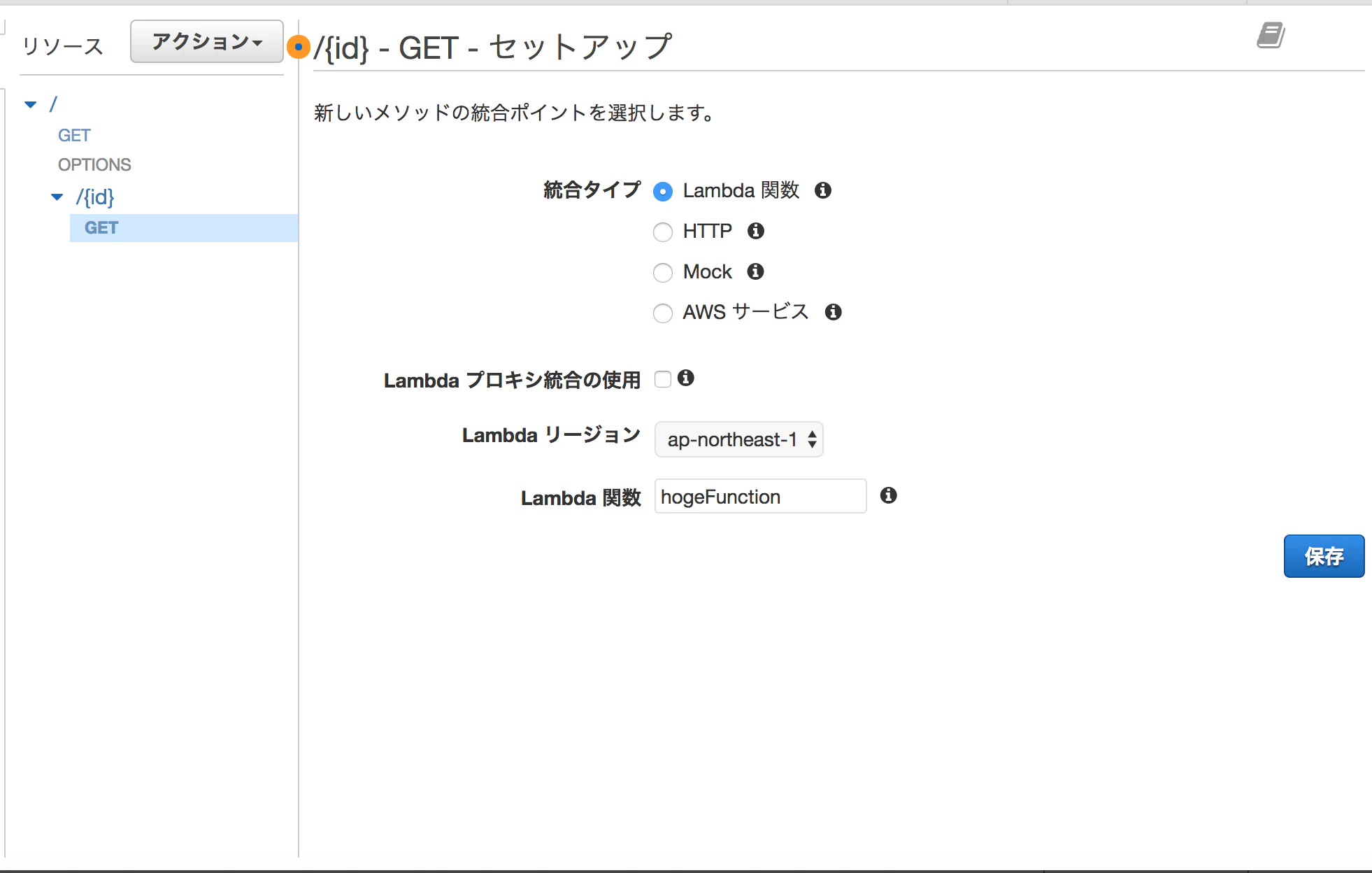Select the HTTP integration type
Image resolution: width=1372 pixels, height=873 pixels.
click(x=663, y=232)
